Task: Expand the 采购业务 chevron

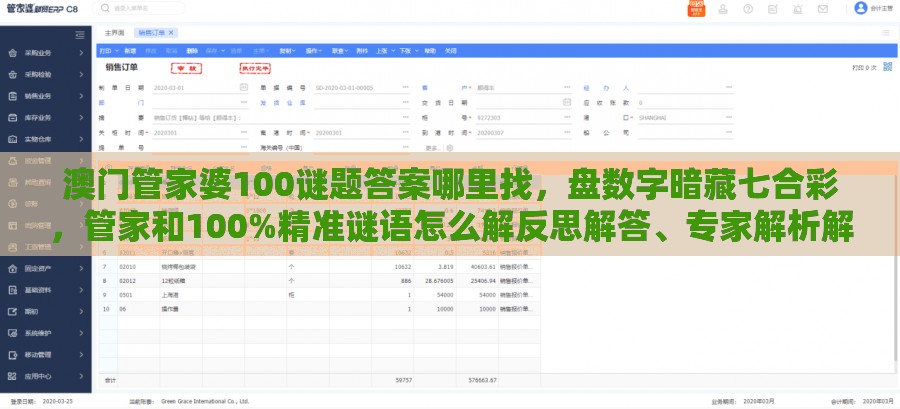Action: [82, 53]
